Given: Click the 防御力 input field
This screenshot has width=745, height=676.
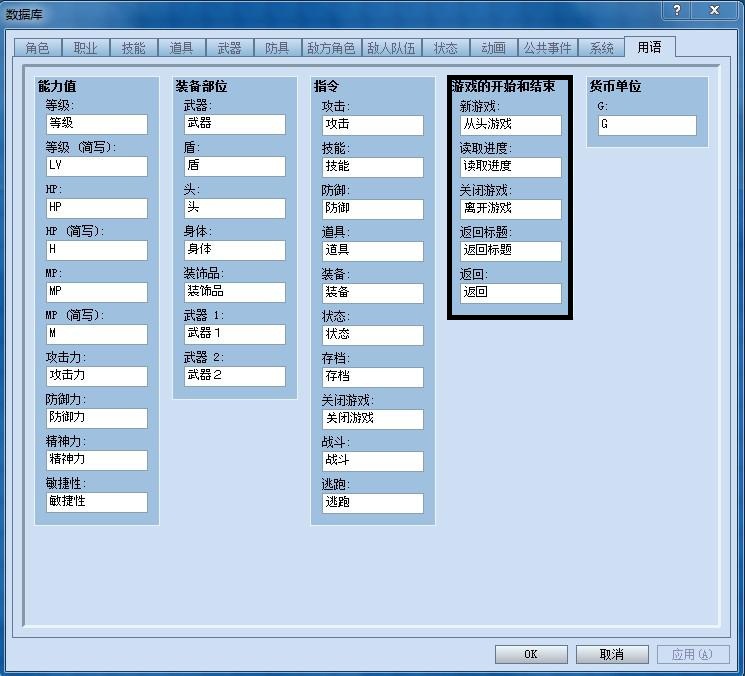Looking at the screenshot, I should (x=97, y=418).
